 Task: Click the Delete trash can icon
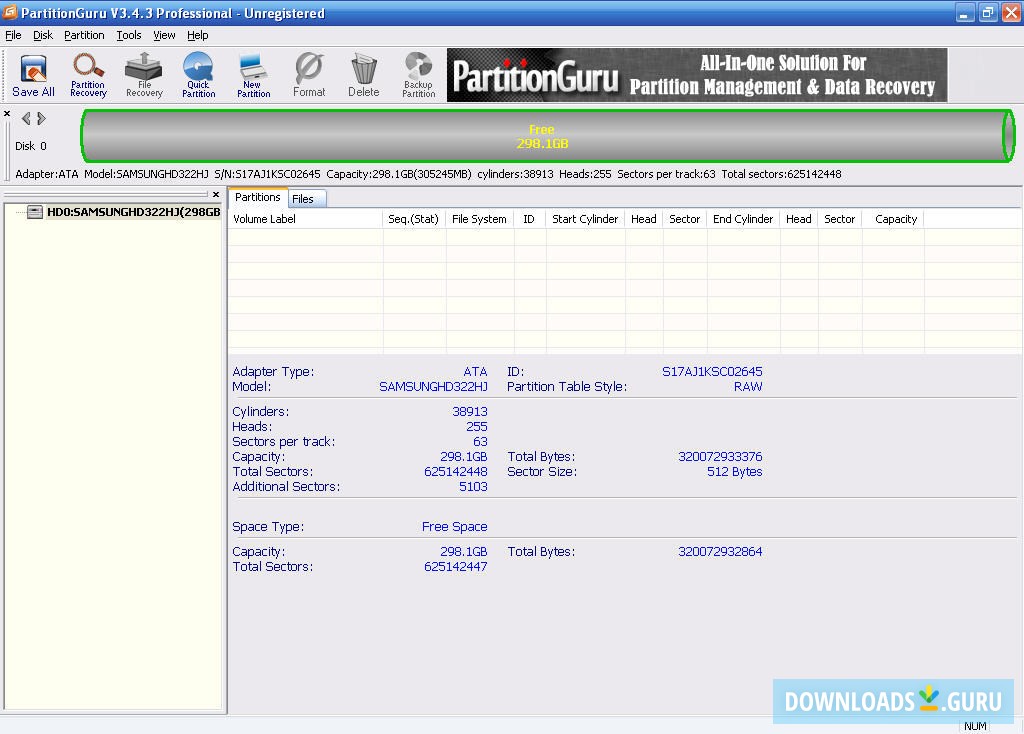click(364, 76)
